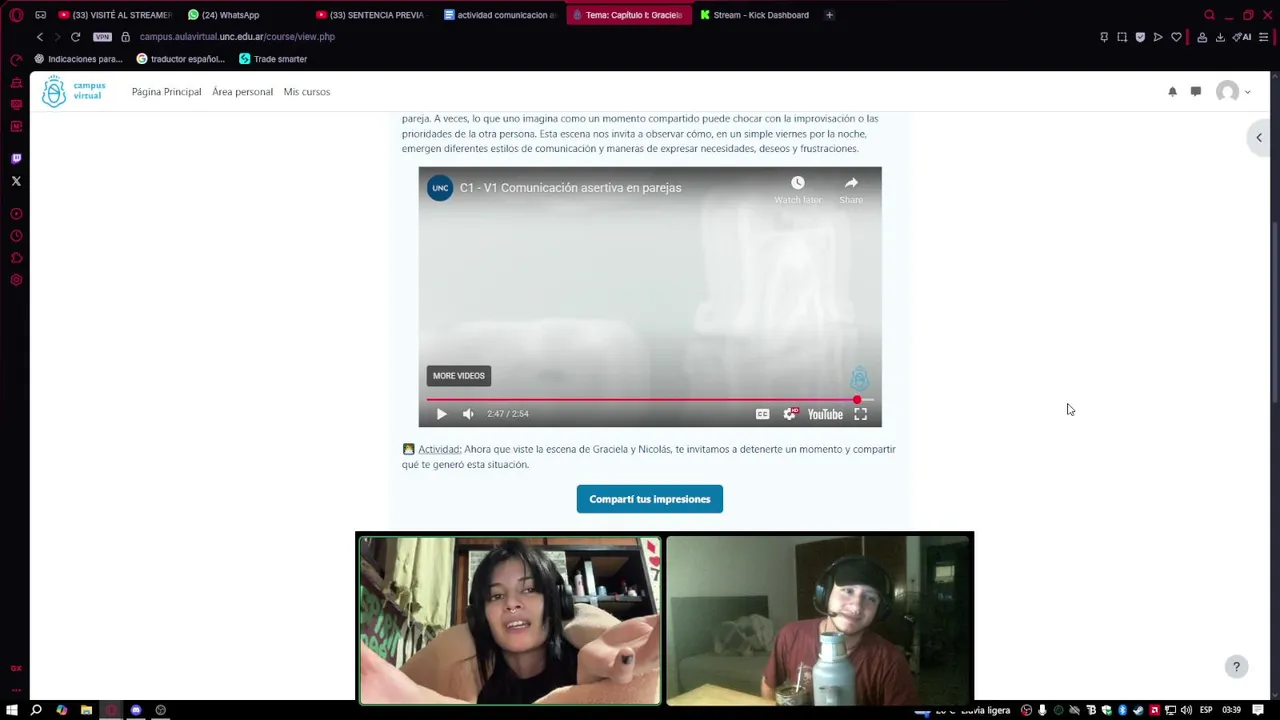Click the UNC channel avatar on video
1280x720 pixels.
coord(440,188)
